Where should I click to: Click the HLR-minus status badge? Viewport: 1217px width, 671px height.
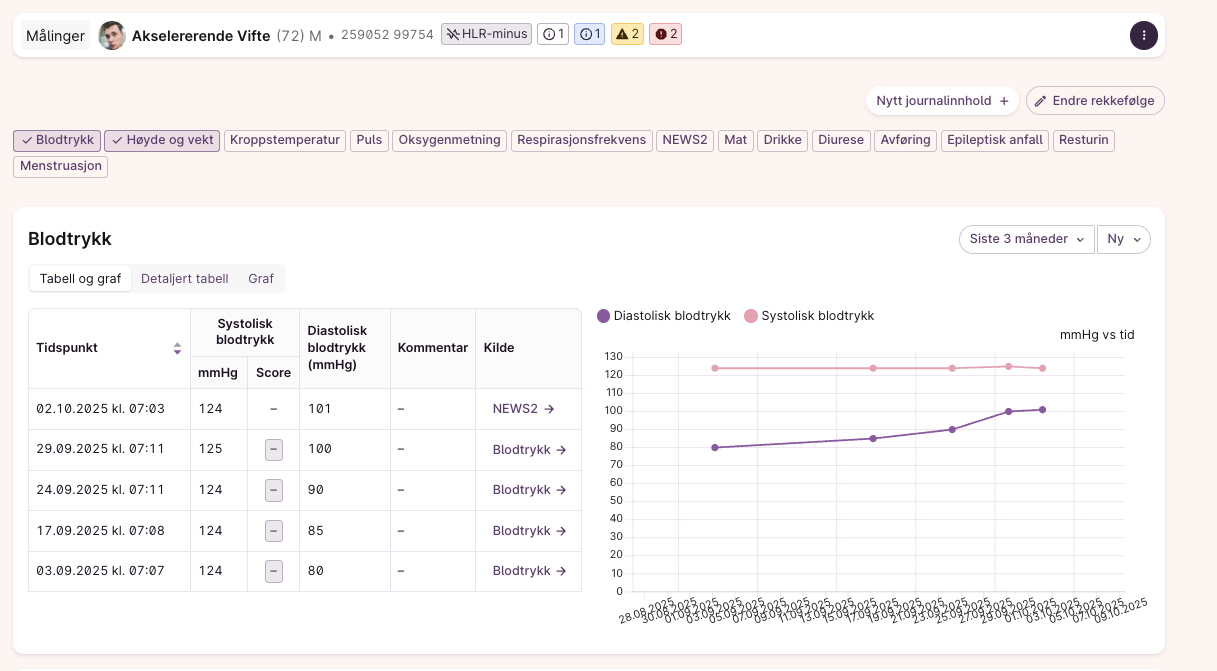pos(486,35)
